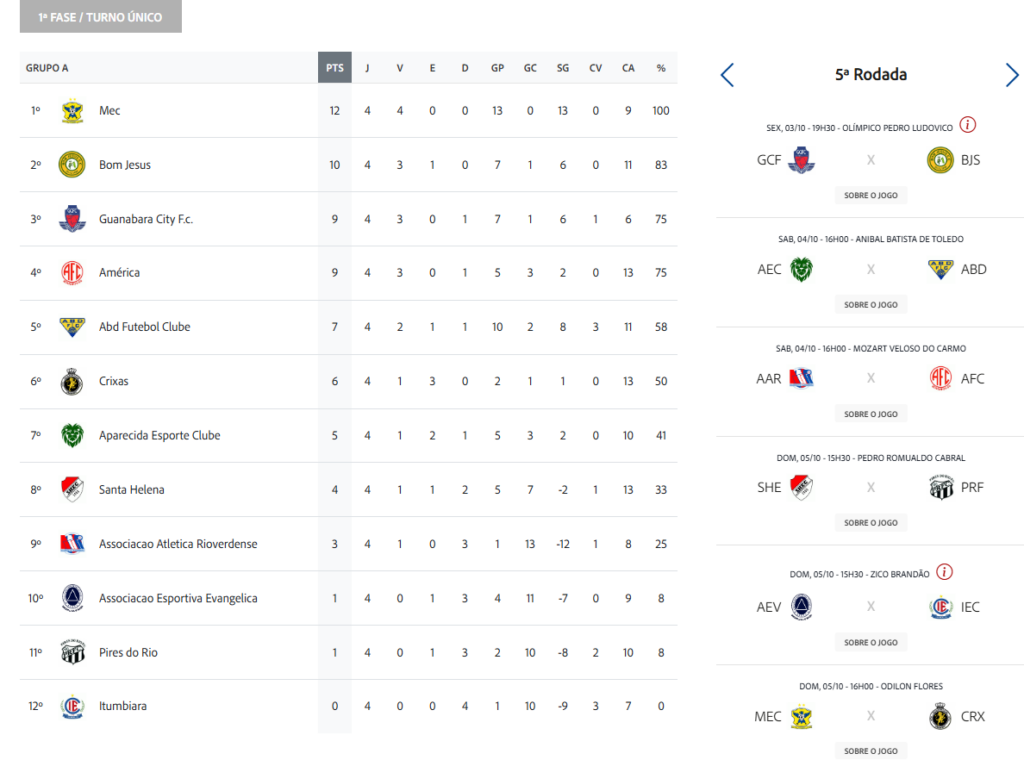Click the Crixas club crest in table
The height and width of the screenshot is (760, 1024).
[72, 381]
